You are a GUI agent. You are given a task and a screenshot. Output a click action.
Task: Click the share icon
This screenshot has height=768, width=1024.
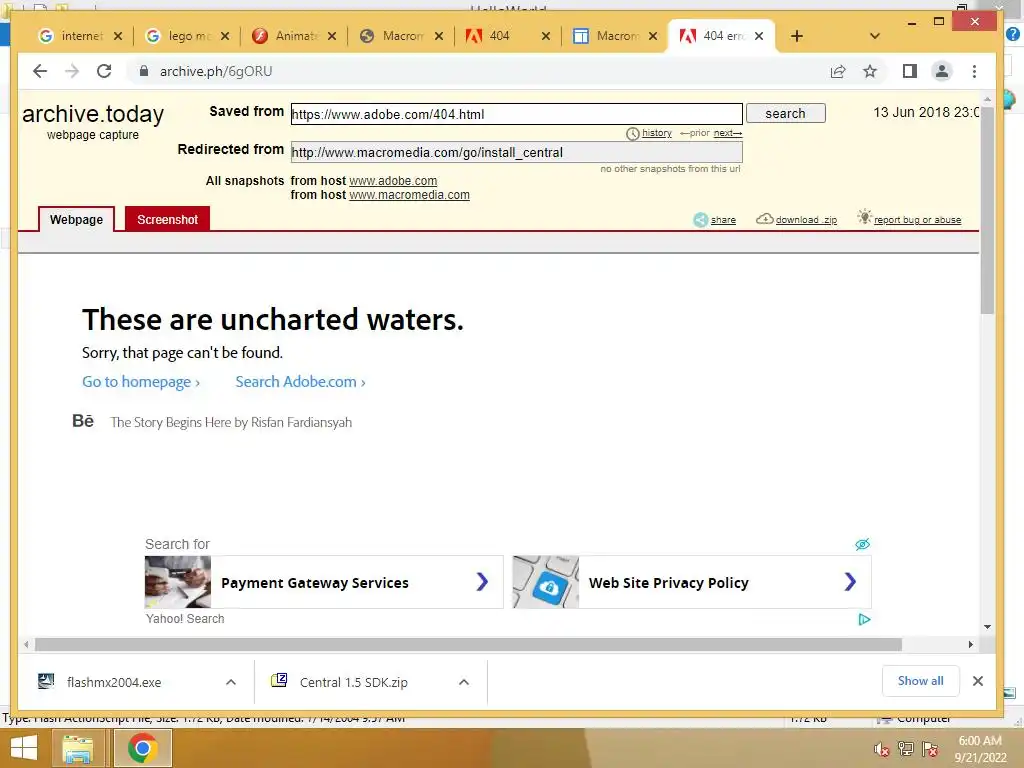tap(700, 219)
